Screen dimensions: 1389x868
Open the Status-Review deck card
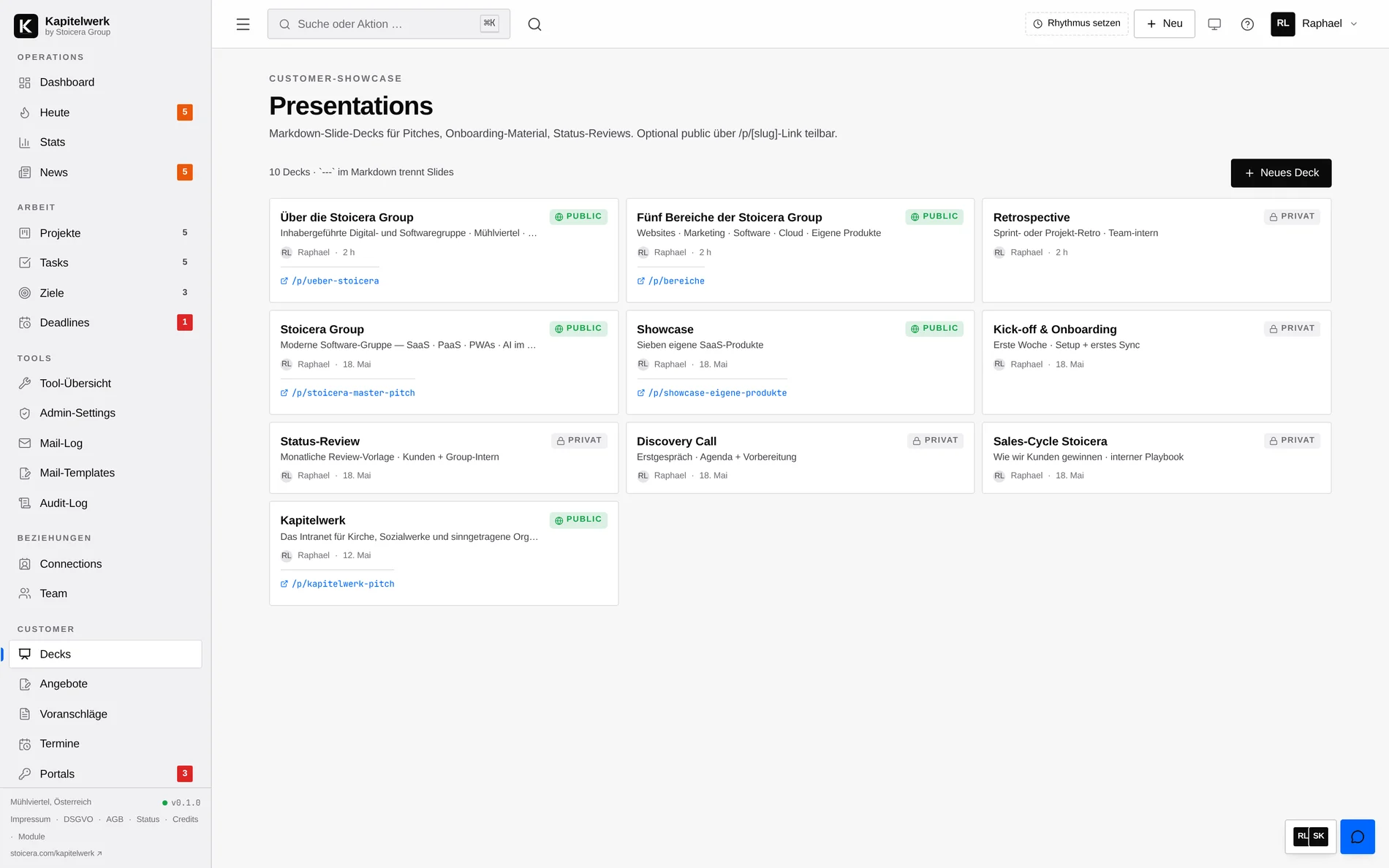(444, 458)
